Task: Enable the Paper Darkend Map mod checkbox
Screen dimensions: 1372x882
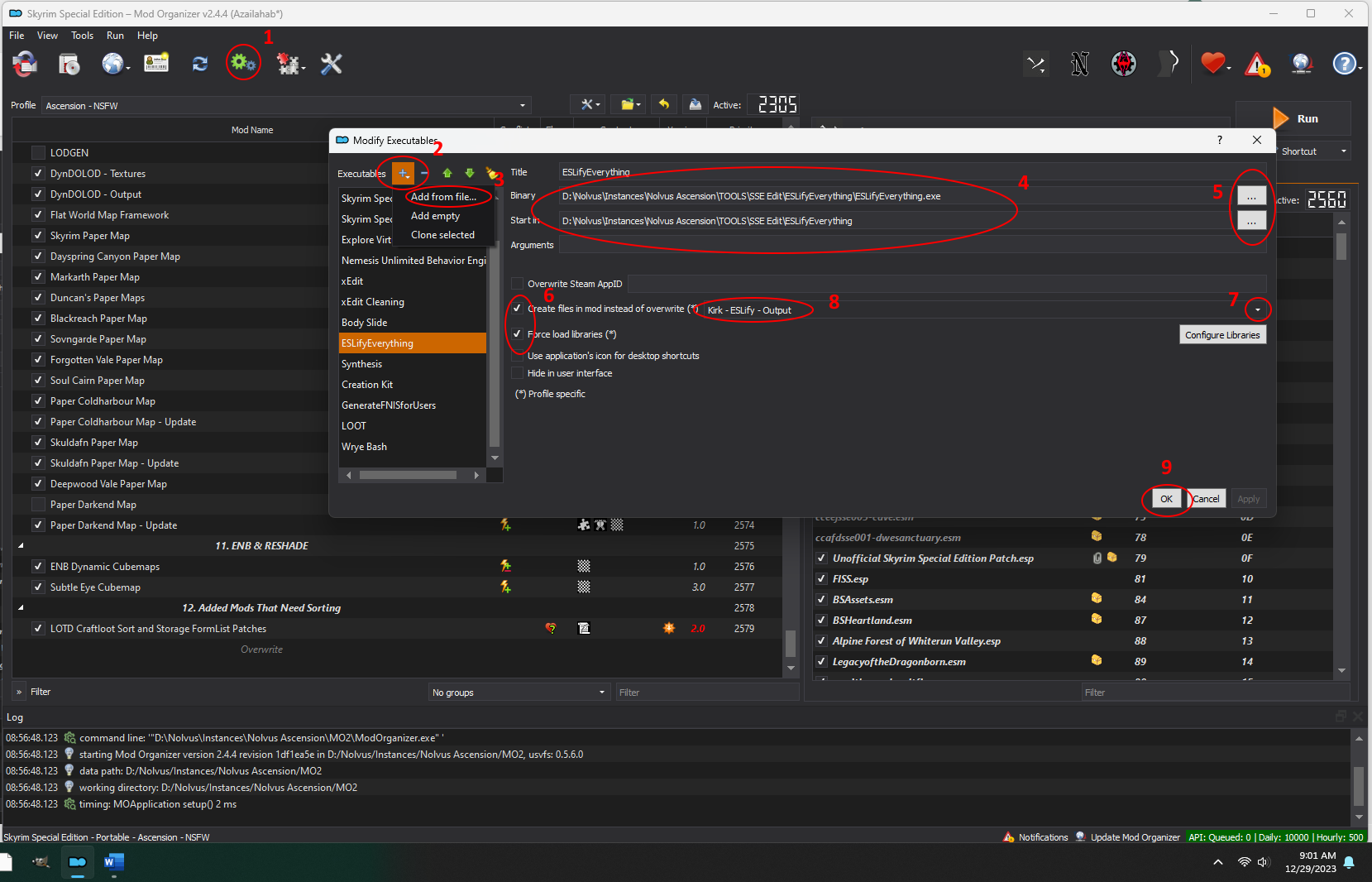Action: (x=38, y=505)
